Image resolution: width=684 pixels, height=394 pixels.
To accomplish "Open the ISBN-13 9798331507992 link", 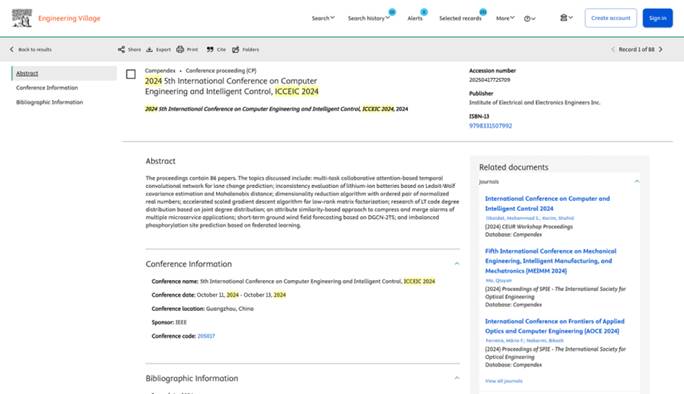I will point(490,126).
